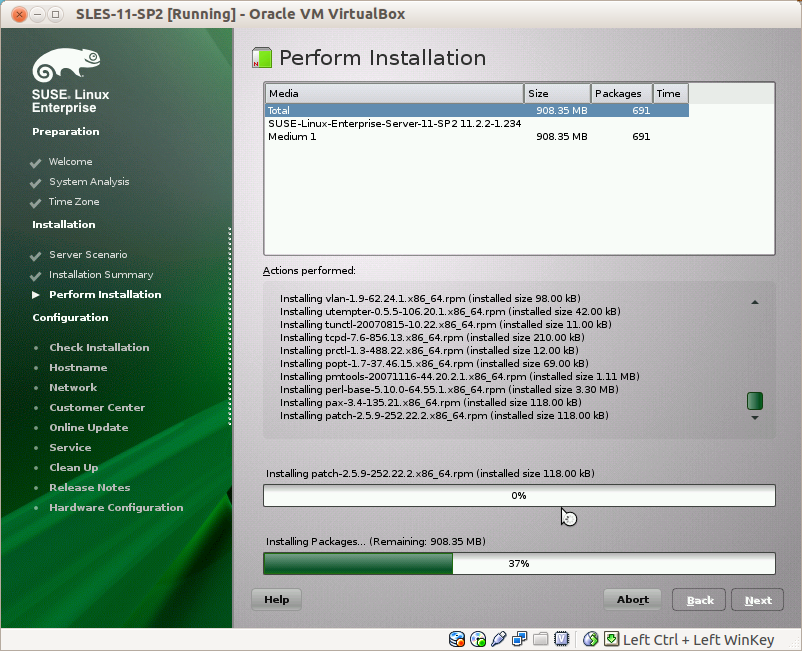The image size is (802, 651).
Task: Click the optical disc status icon
Action: [478, 639]
